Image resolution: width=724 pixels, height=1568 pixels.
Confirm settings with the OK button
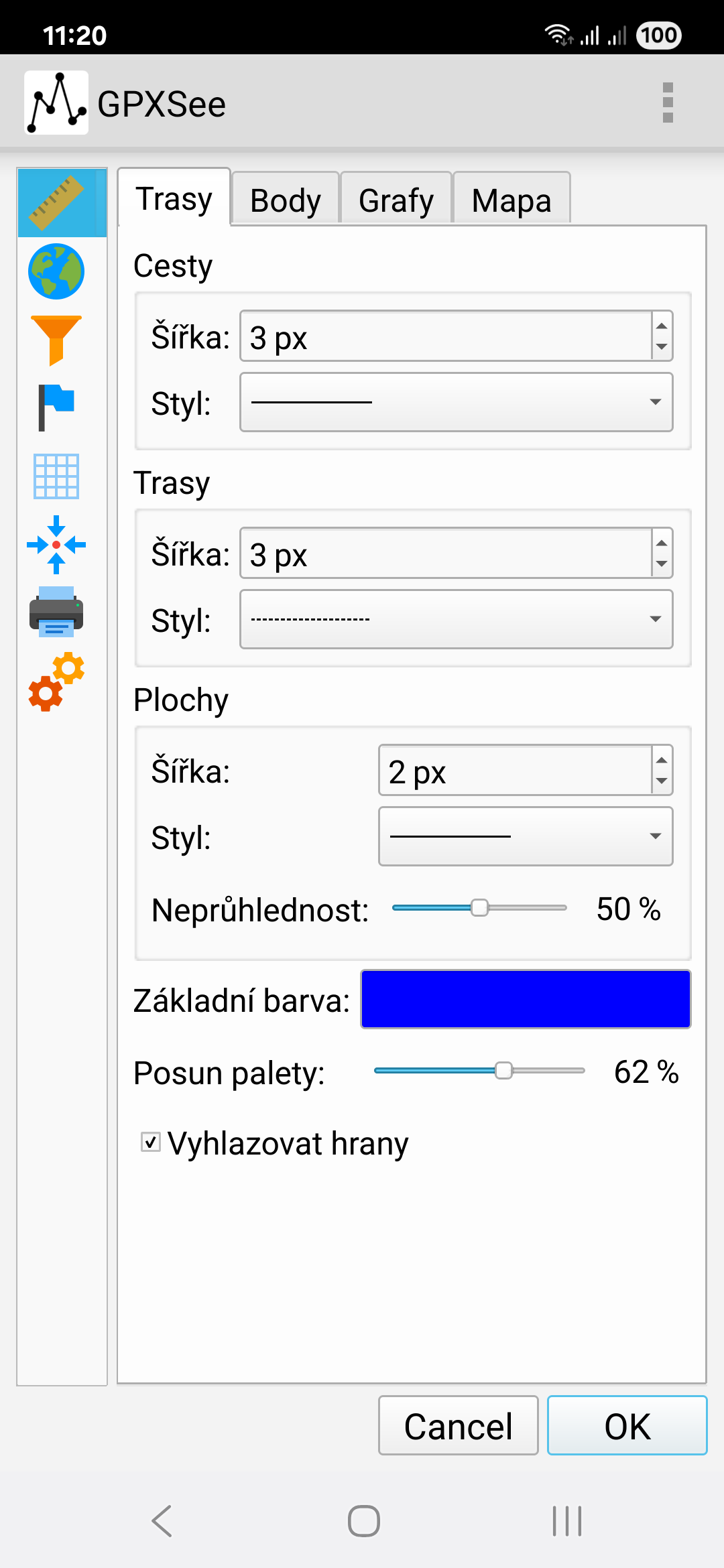coord(627,1425)
